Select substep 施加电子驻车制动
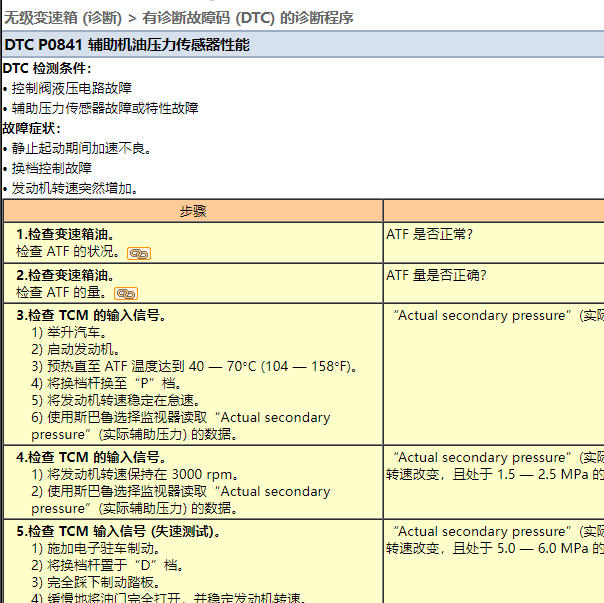Screen dimensions: 604x603 point(96,548)
